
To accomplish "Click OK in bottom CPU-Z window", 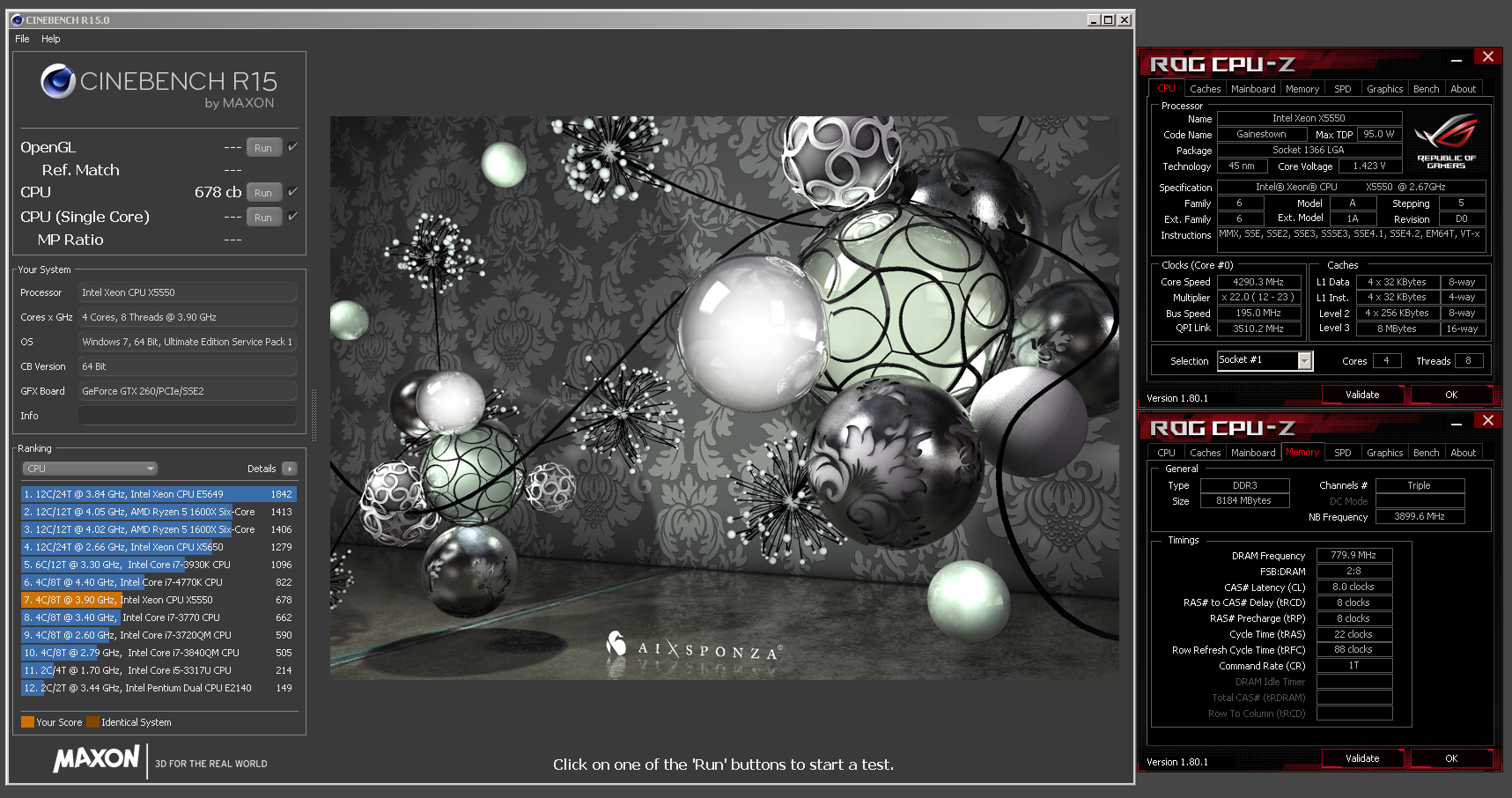I will (1451, 758).
